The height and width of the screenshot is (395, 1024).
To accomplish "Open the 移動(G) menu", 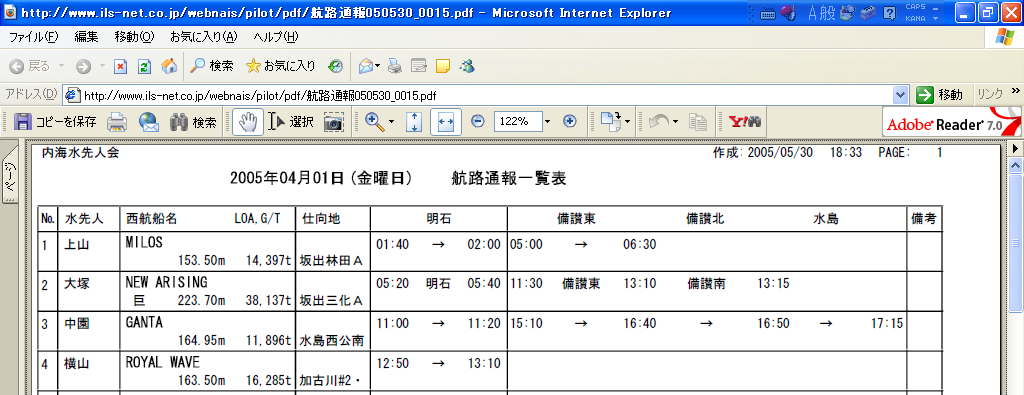I will point(134,37).
